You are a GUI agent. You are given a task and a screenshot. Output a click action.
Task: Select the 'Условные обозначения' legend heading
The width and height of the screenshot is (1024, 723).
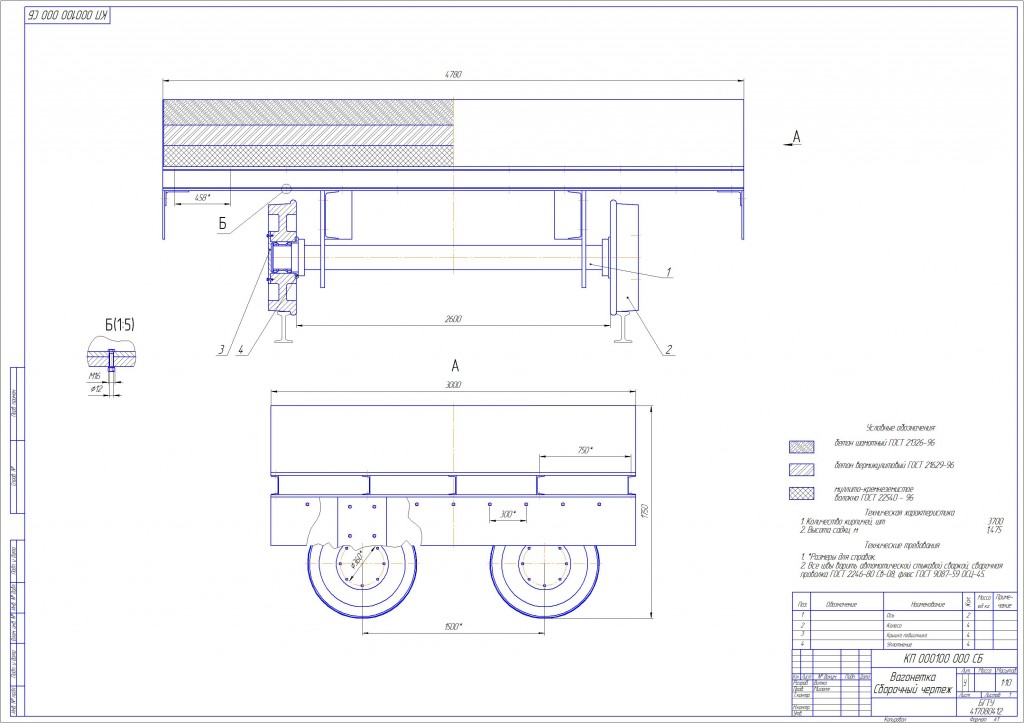[x=900, y=428]
